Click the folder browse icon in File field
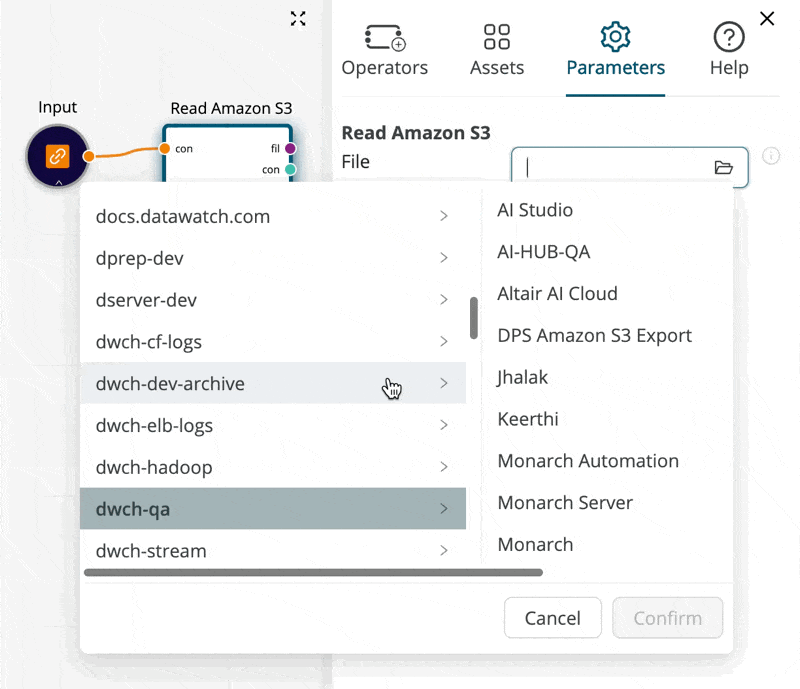Viewport: 800px width, 689px height. (x=725, y=167)
